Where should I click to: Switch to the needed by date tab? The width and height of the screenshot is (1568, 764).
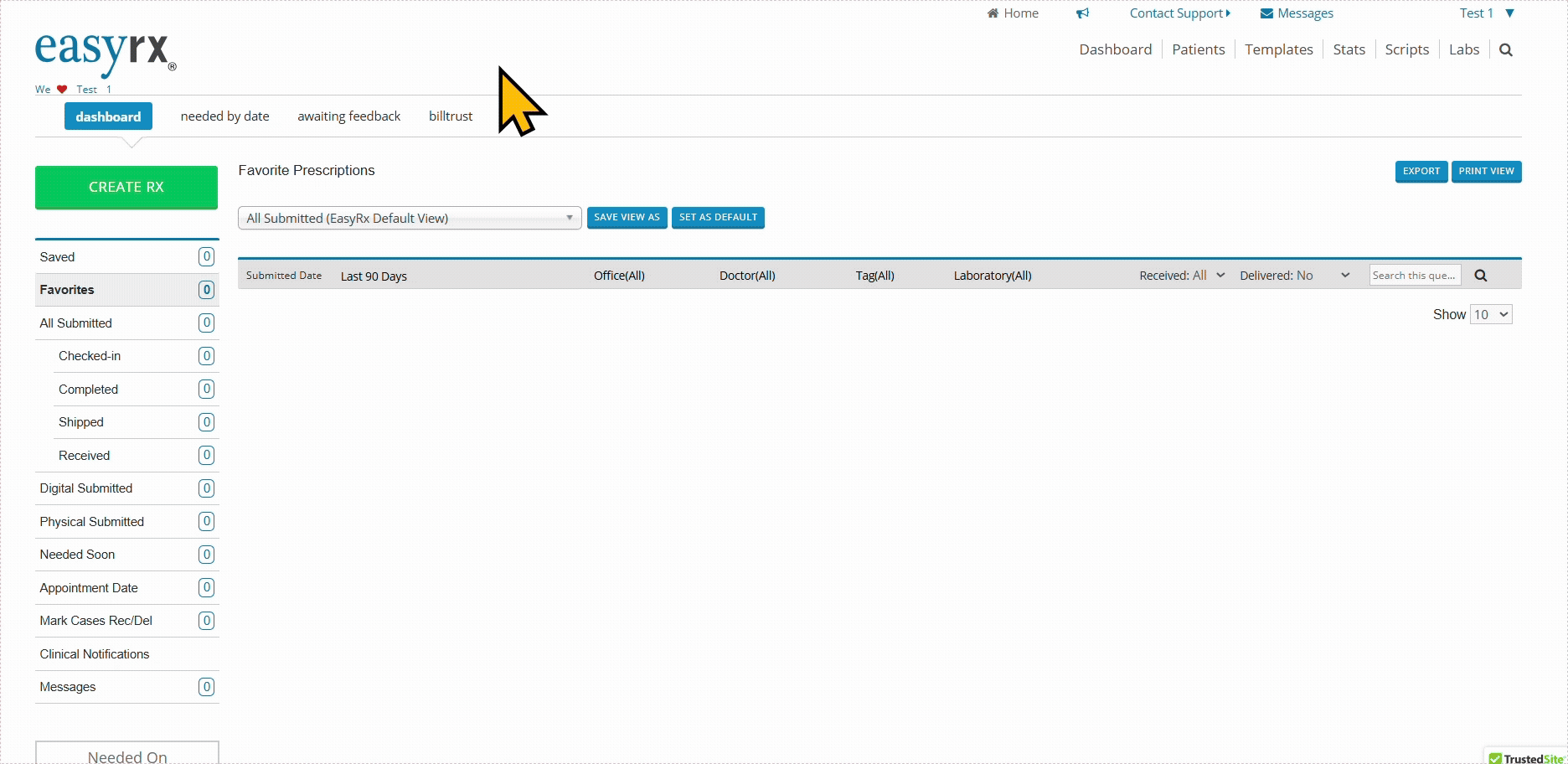(x=224, y=116)
